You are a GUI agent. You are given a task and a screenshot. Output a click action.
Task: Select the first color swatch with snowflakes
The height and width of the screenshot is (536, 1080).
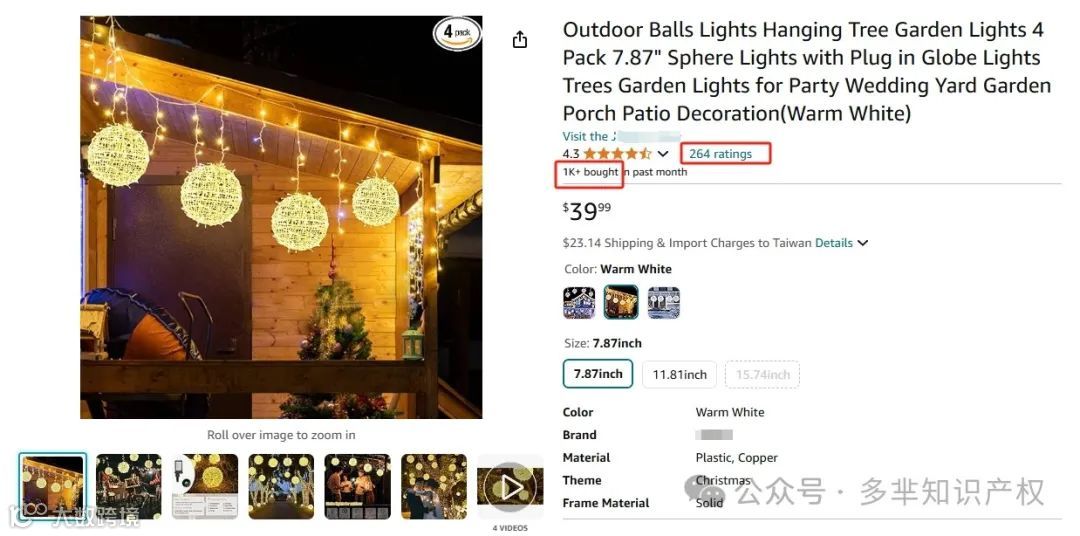(x=579, y=302)
